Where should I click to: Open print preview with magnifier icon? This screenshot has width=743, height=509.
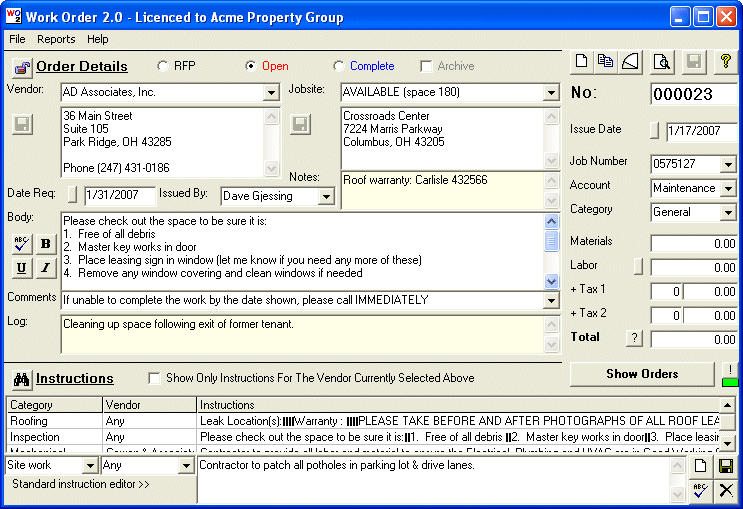coord(660,61)
